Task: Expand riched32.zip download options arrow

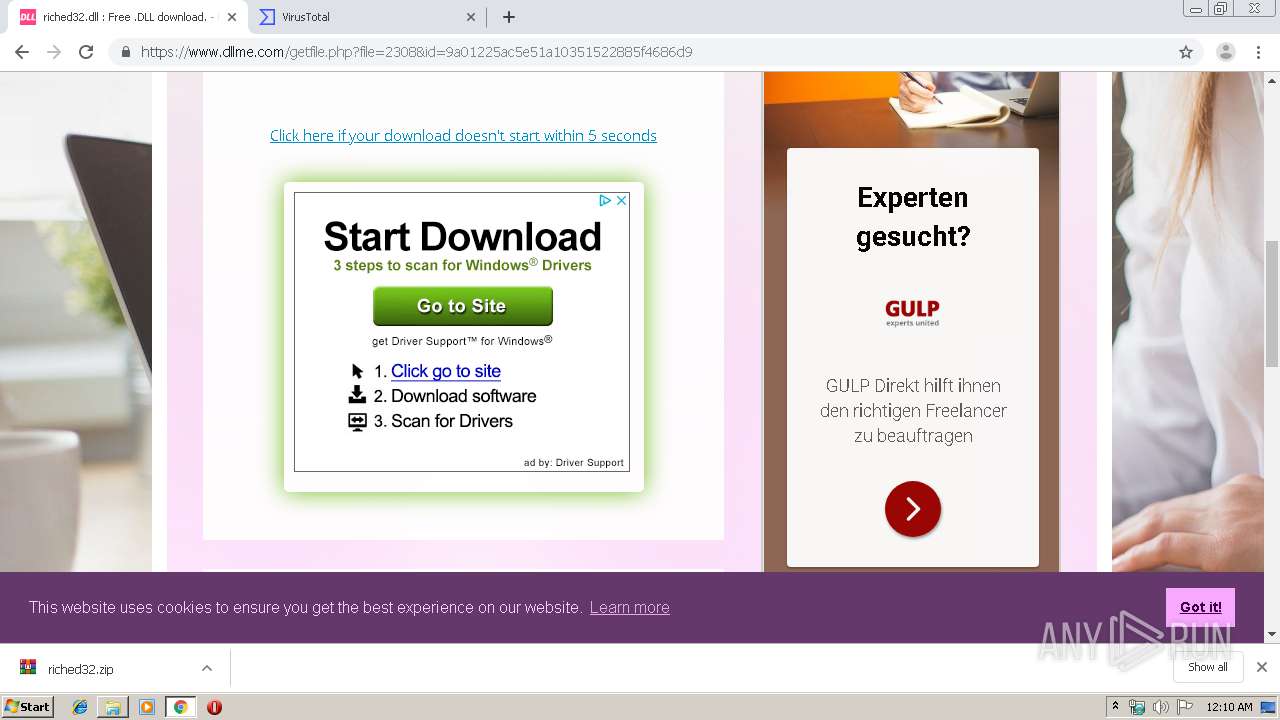Action: [x=207, y=668]
